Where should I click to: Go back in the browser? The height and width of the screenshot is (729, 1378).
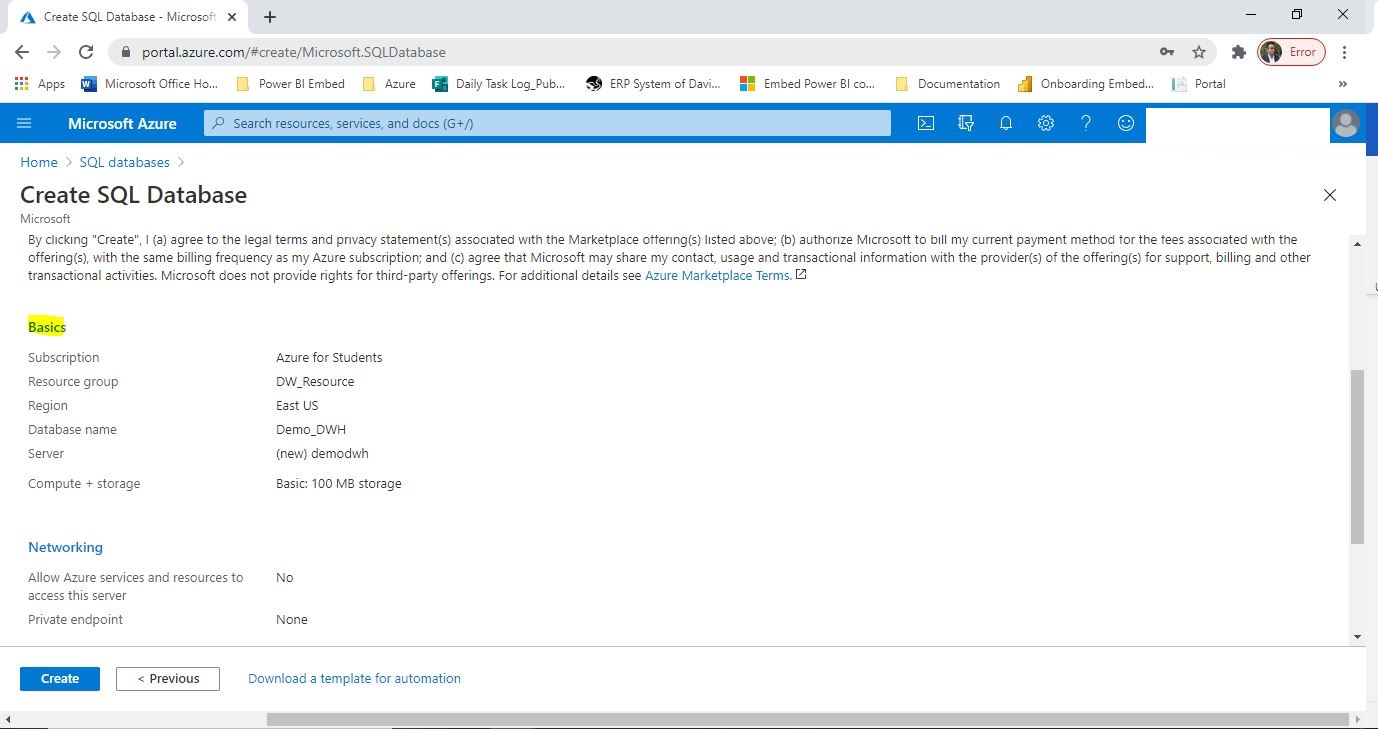[22, 52]
